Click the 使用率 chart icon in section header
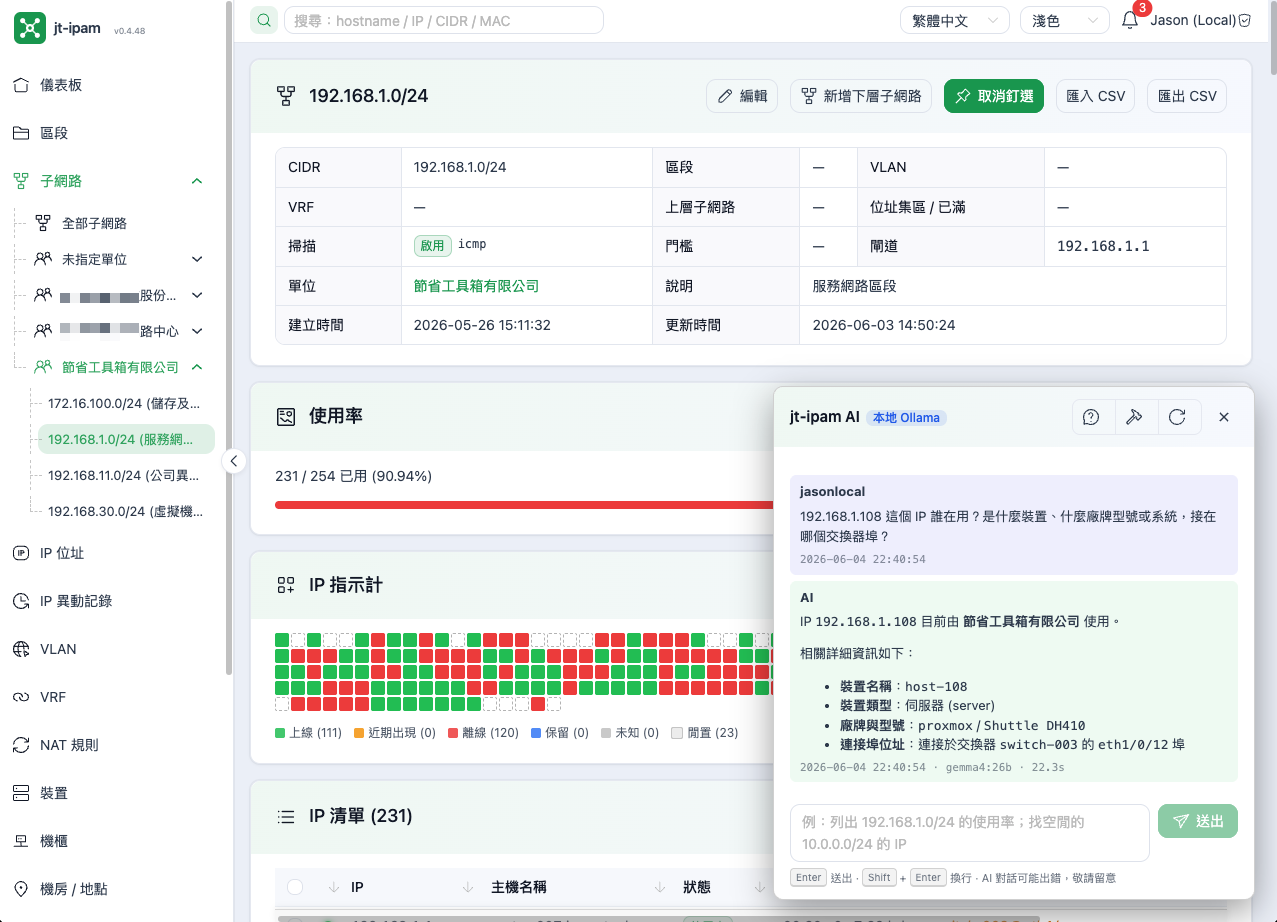 [287, 416]
